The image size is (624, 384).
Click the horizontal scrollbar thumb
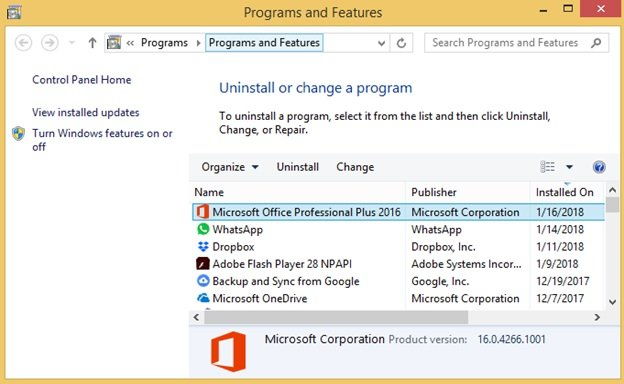coord(336,317)
